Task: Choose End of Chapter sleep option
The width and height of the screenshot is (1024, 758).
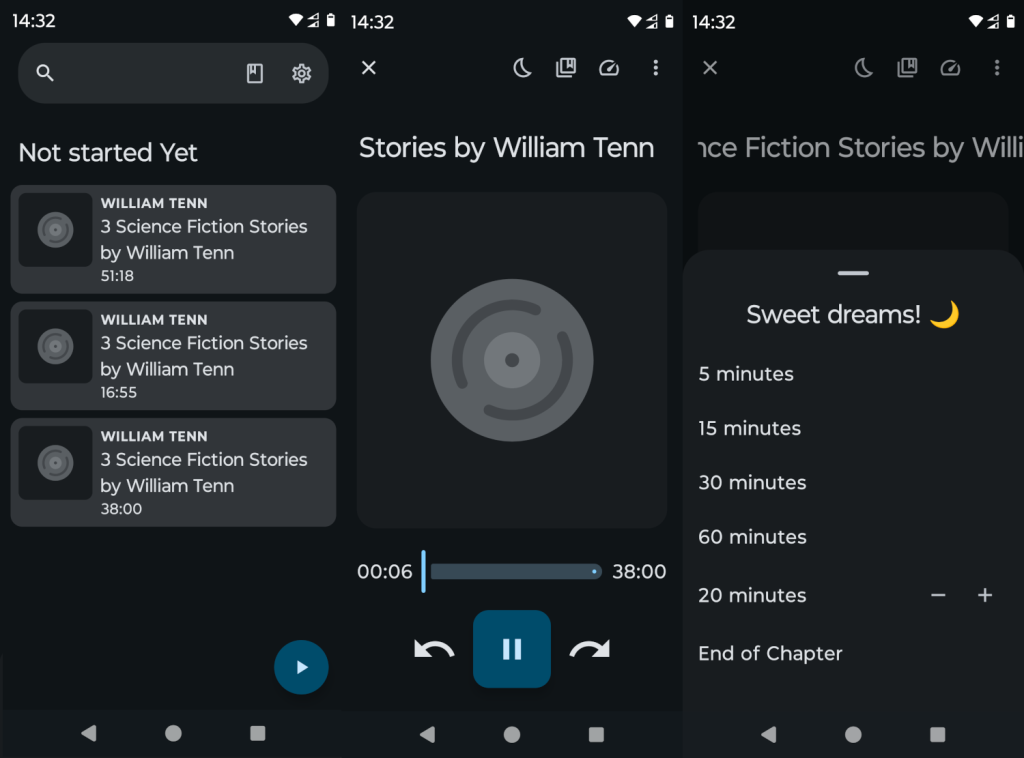Action: coord(770,653)
